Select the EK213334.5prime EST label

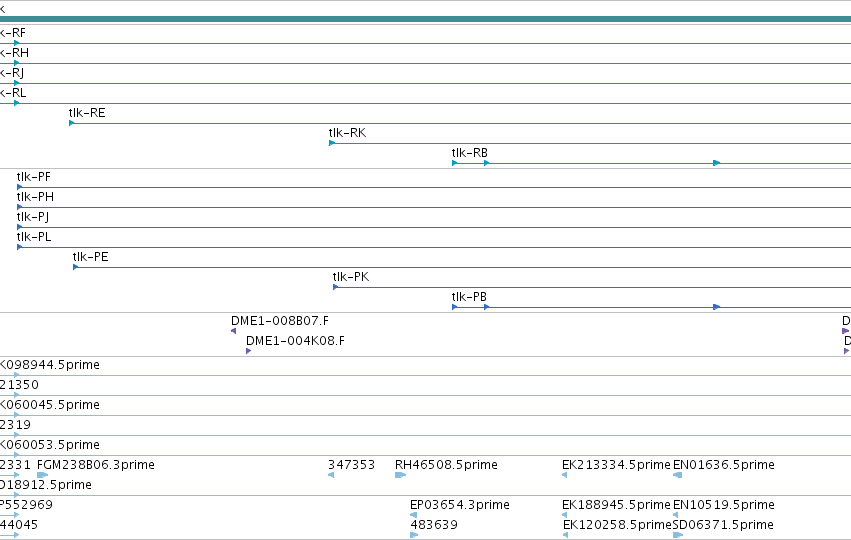[617, 465]
